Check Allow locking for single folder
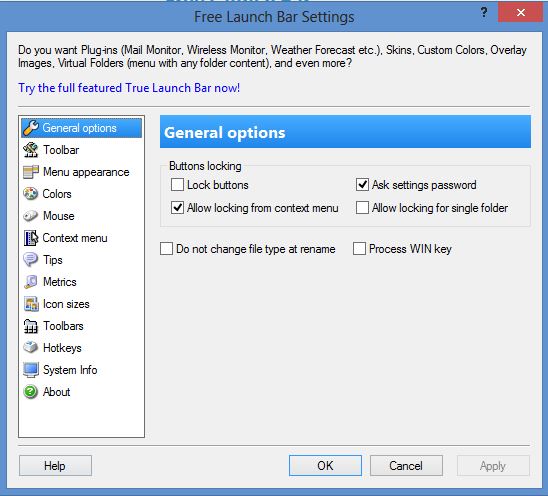Image resolution: width=548 pixels, height=496 pixels. pos(362,208)
